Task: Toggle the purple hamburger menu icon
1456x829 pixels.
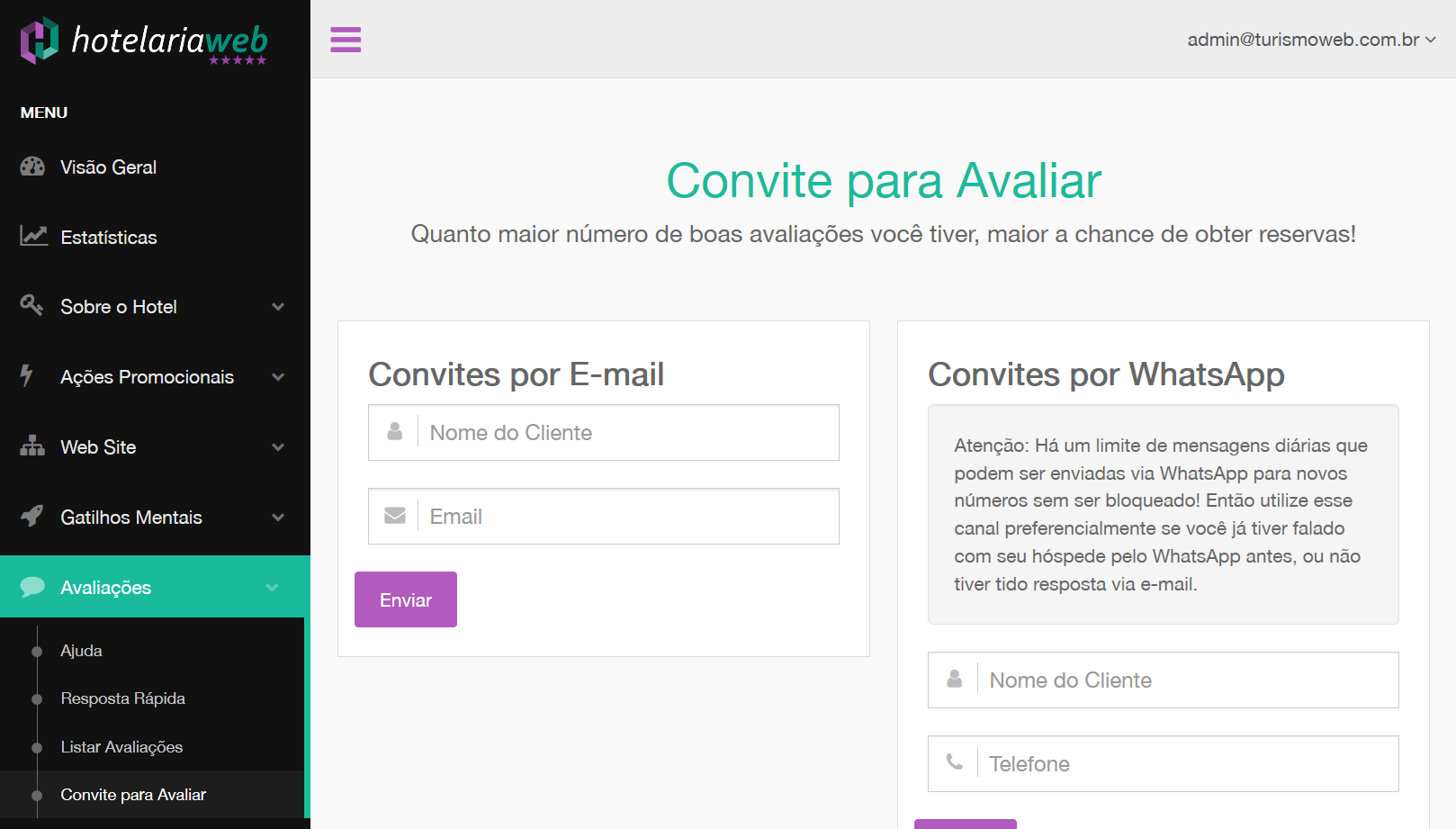Action: tap(346, 40)
